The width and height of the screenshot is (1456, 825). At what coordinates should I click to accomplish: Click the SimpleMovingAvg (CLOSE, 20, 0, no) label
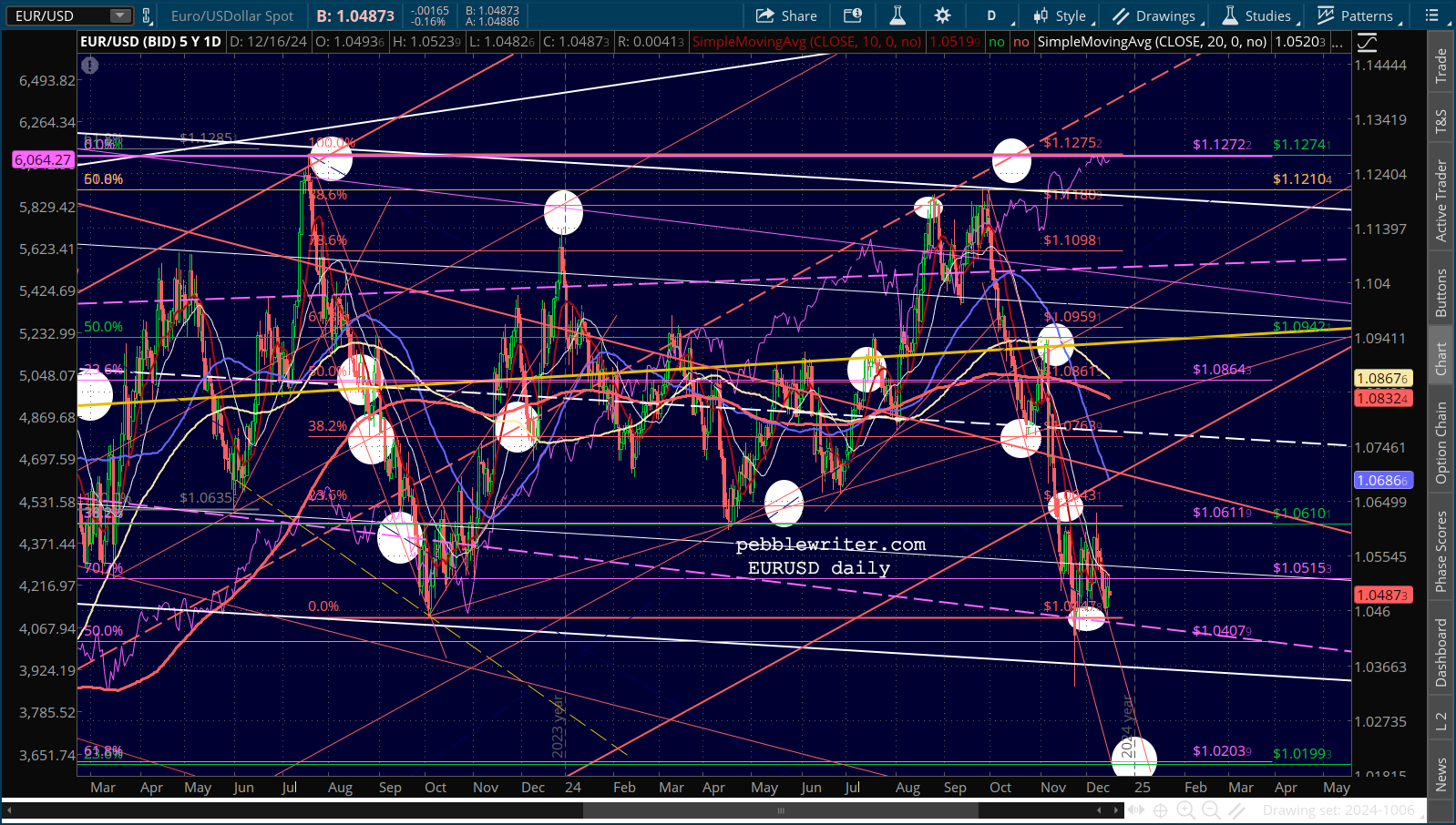(x=1152, y=42)
